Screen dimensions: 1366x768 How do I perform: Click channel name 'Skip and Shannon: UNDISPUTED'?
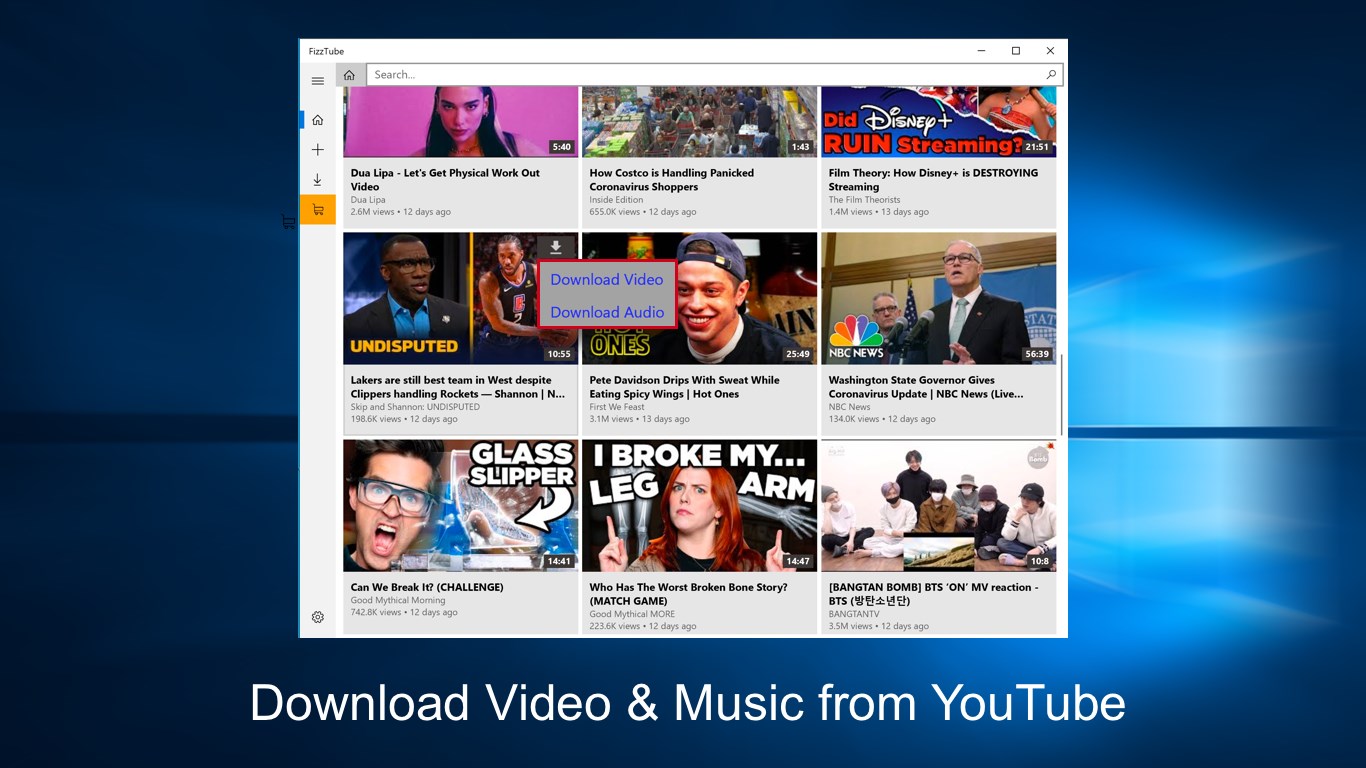[415, 407]
